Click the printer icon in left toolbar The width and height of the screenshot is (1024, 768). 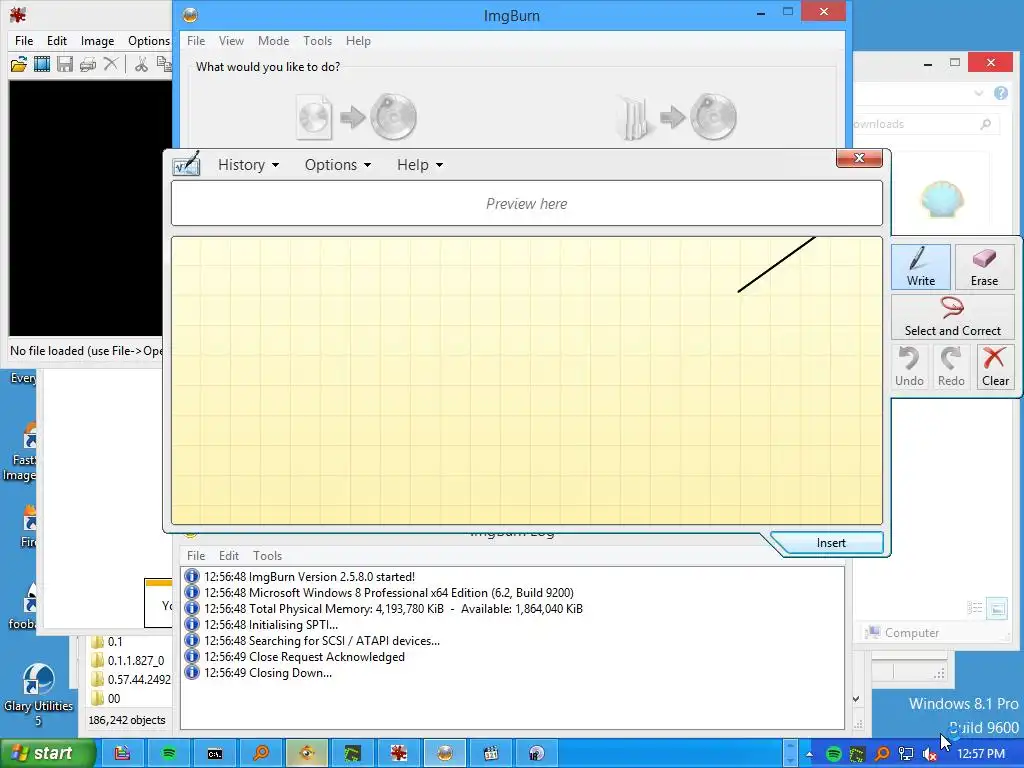click(x=88, y=64)
